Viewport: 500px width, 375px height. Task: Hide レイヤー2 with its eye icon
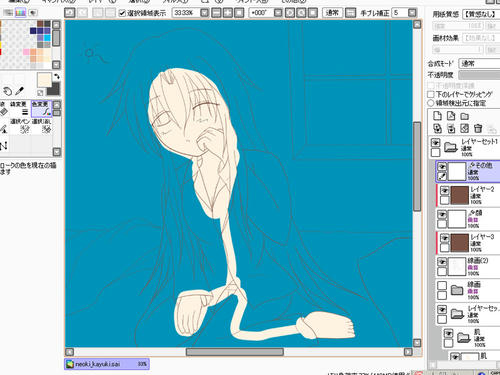[x=445, y=191]
